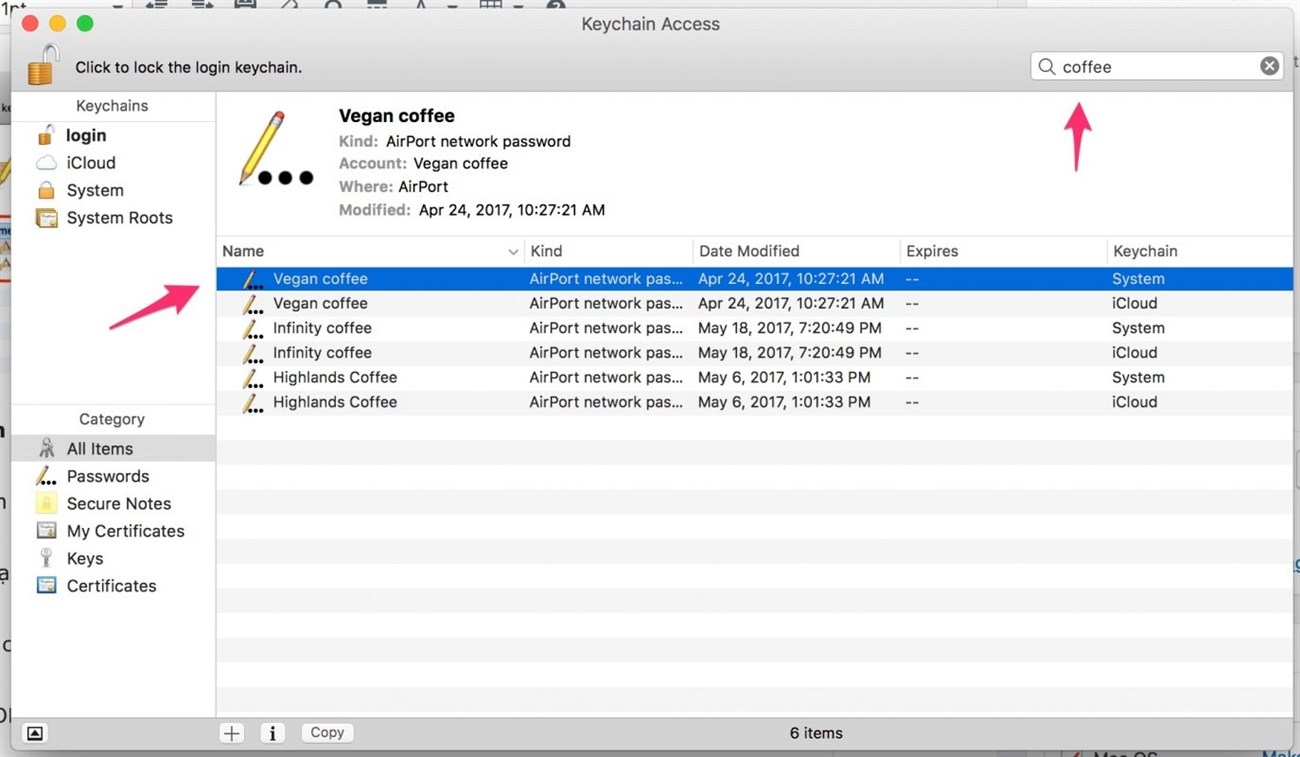Open the Secure Notes category
1300x757 pixels.
118,504
